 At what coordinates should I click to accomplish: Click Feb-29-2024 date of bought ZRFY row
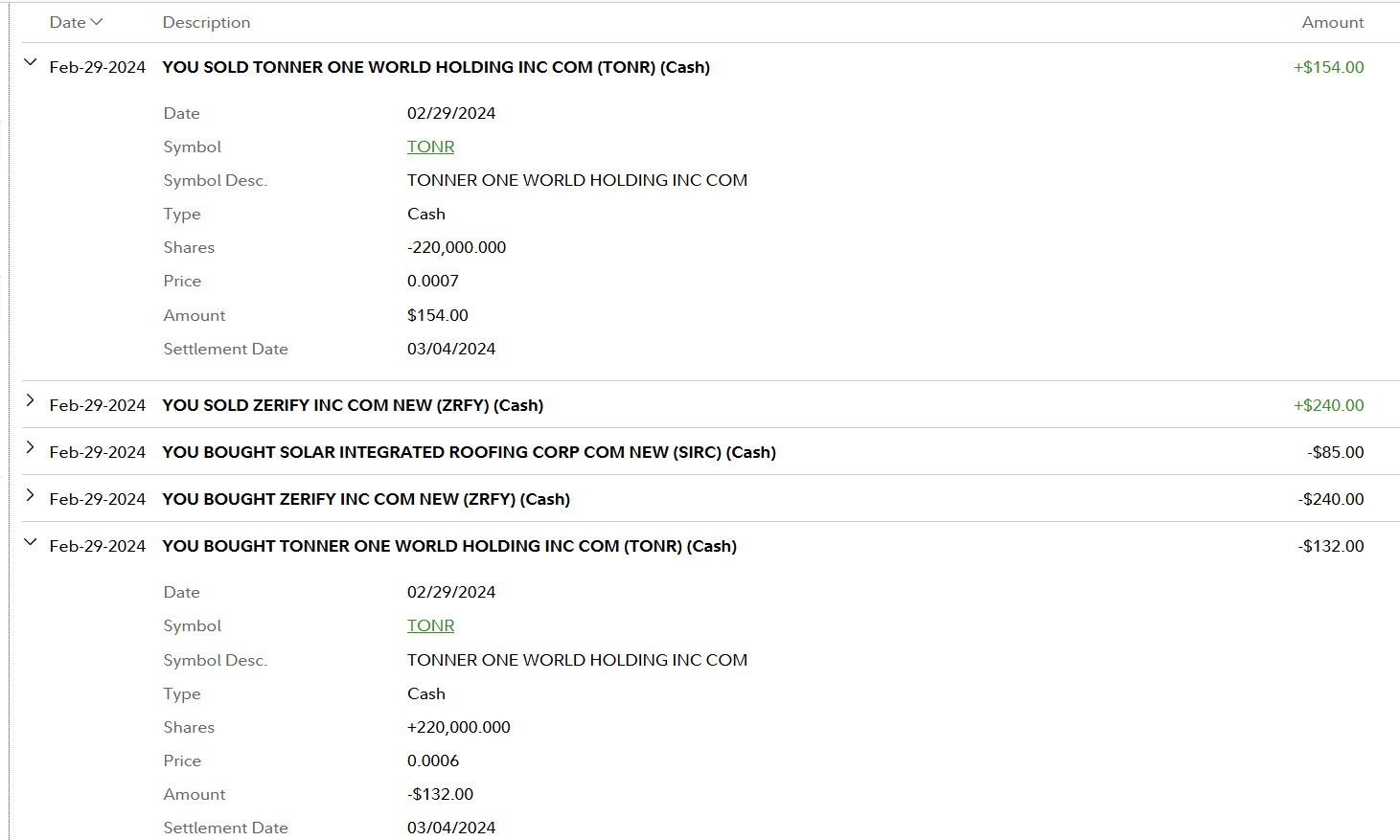click(98, 499)
